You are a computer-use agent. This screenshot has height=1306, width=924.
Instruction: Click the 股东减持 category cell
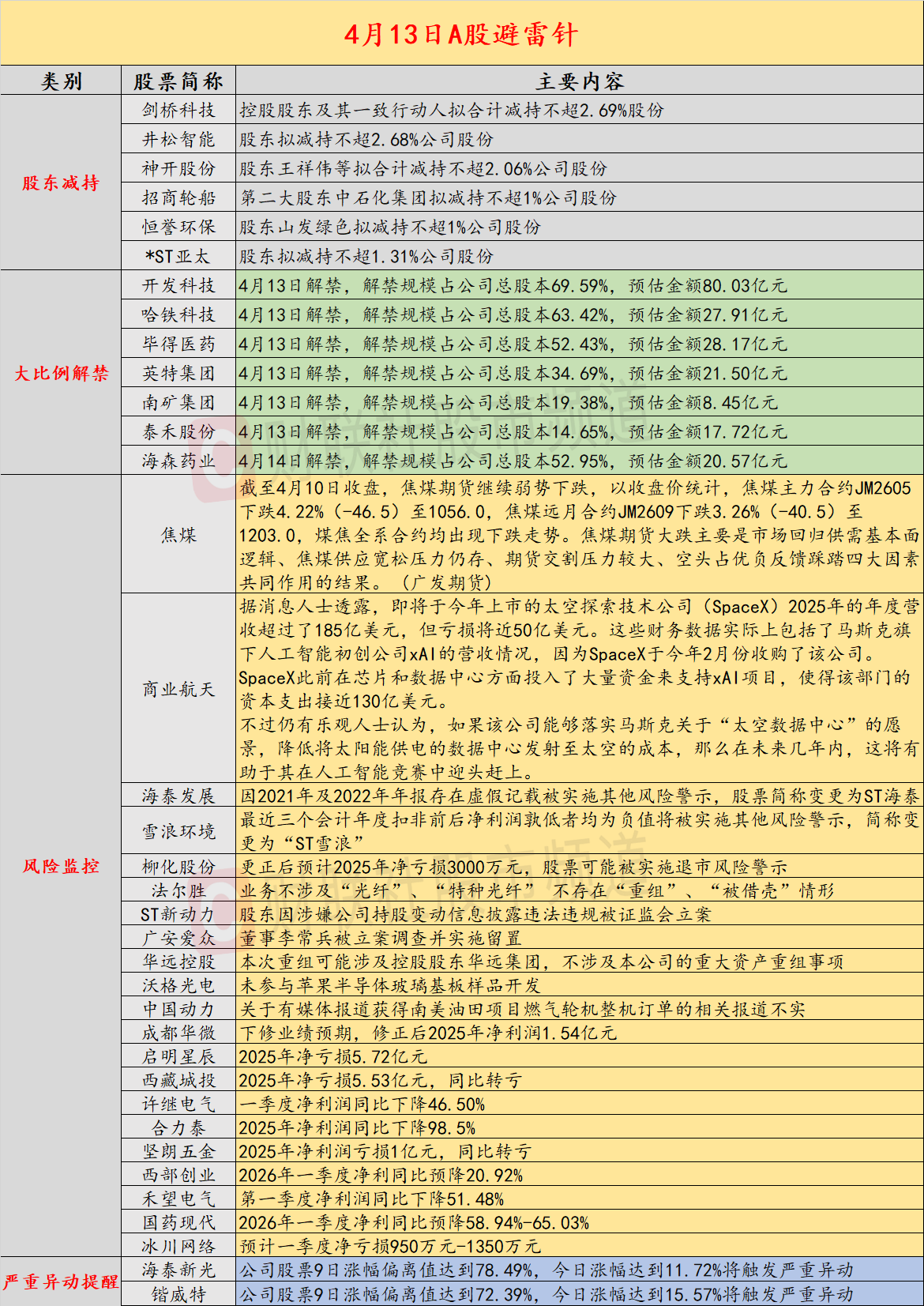[x=61, y=183]
